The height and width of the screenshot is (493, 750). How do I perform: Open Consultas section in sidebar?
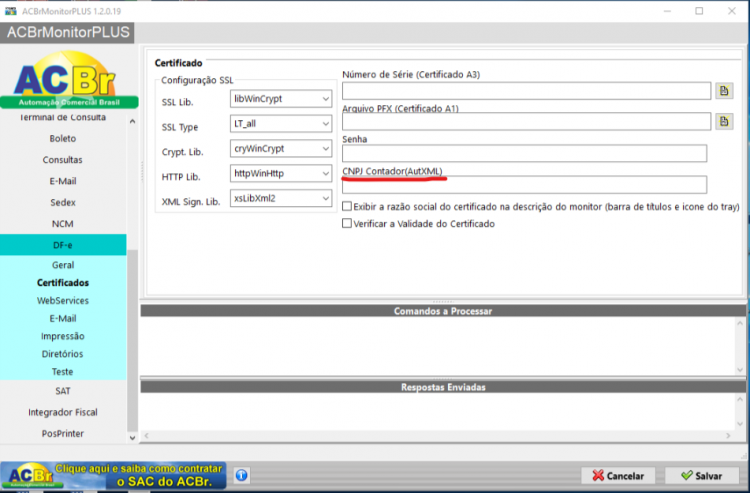point(63,160)
